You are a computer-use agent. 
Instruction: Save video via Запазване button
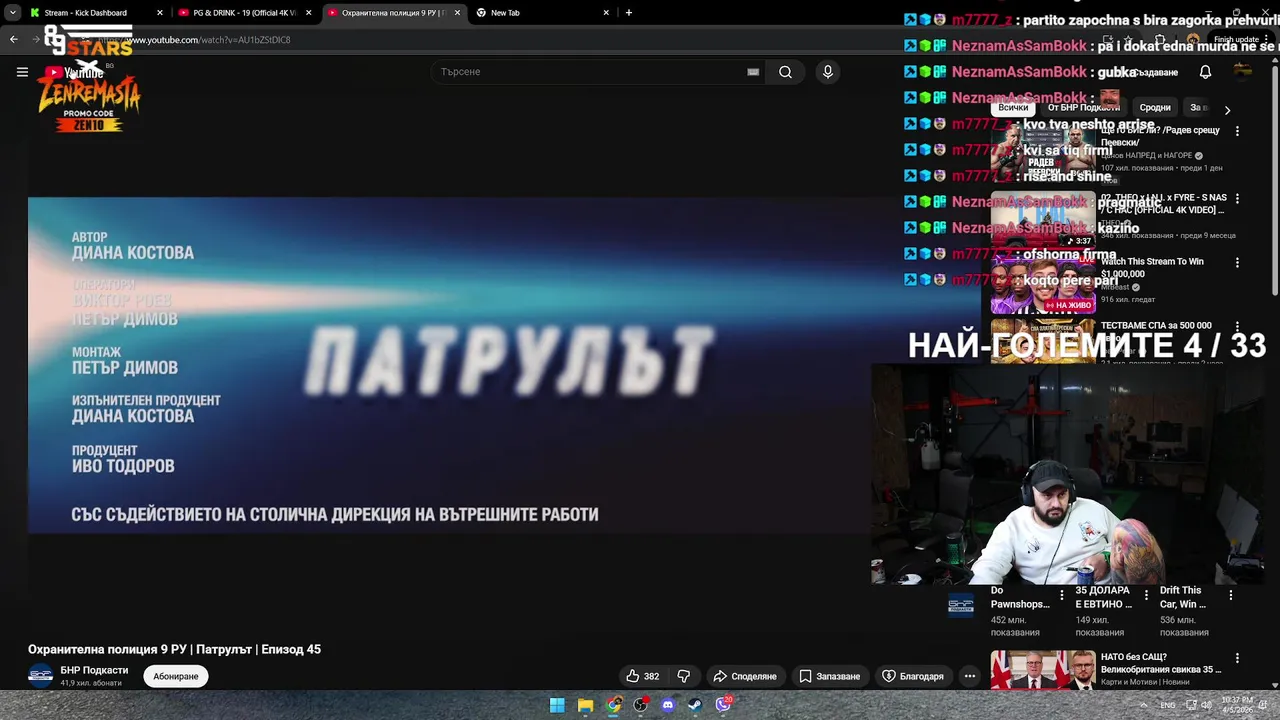[829, 676]
